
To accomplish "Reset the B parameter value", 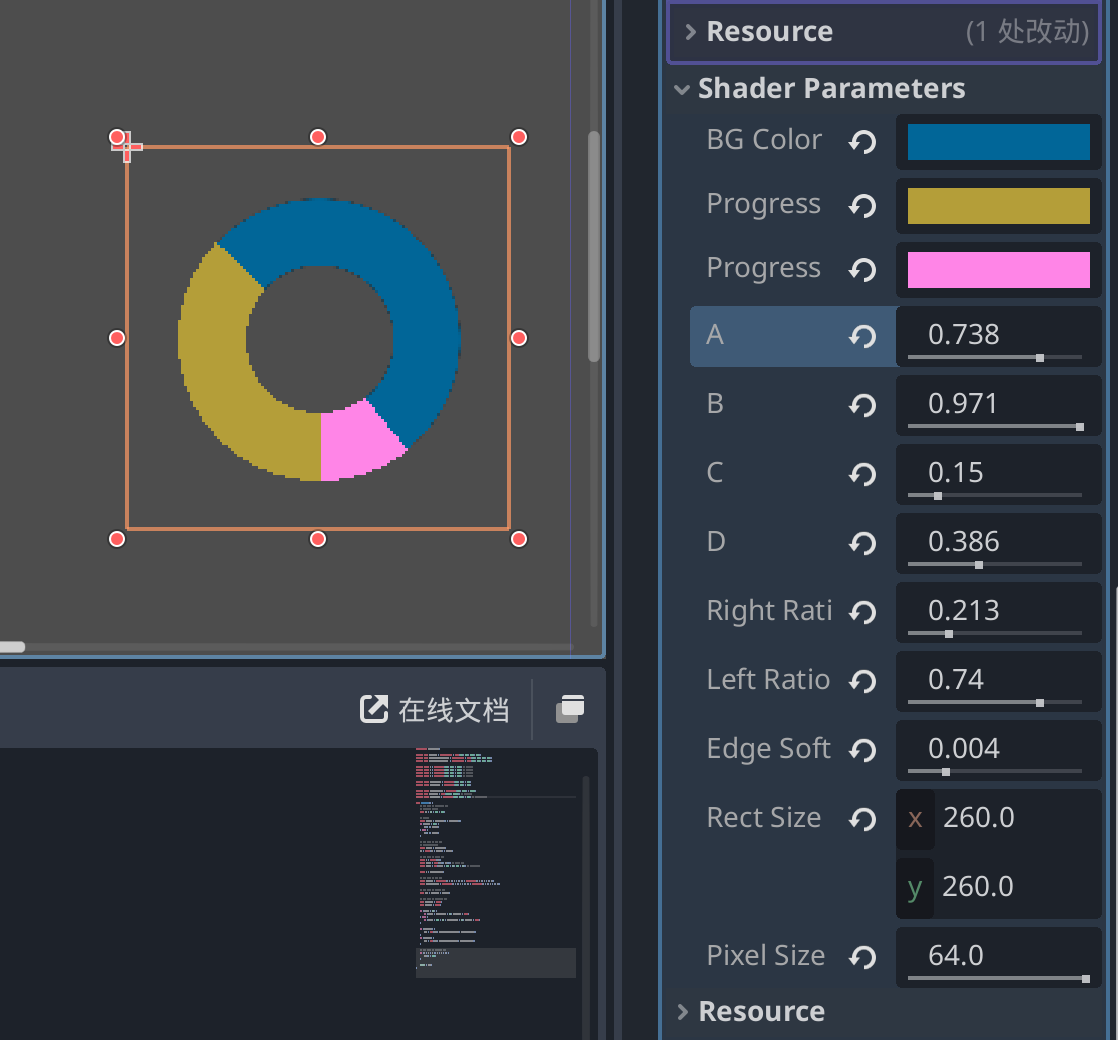I will 862,405.
